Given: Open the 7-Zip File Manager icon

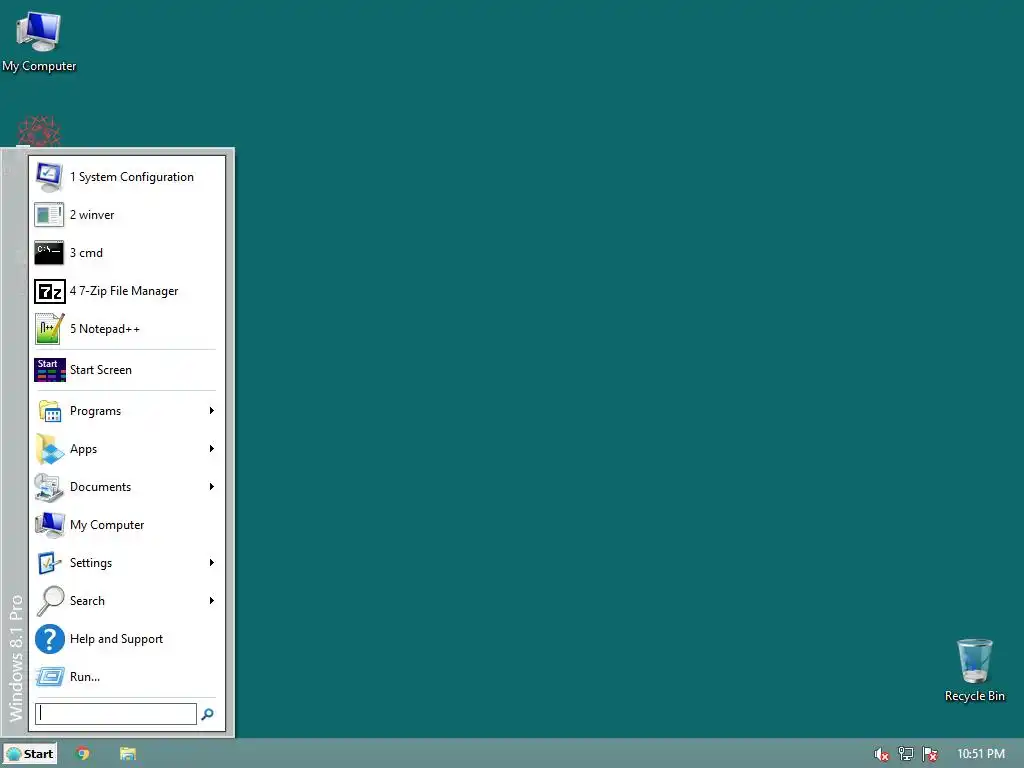Looking at the screenshot, I should pos(50,291).
